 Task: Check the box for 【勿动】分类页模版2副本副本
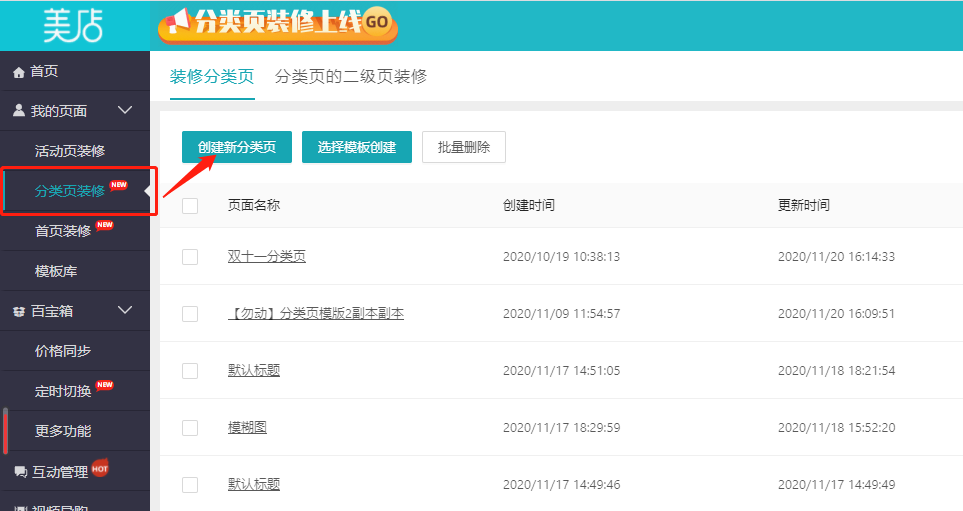pyautogui.click(x=190, y=314)
